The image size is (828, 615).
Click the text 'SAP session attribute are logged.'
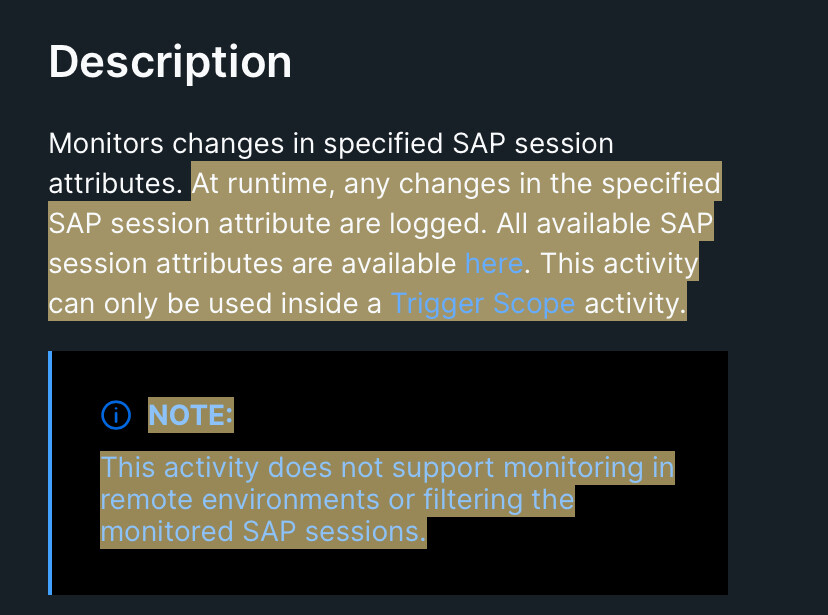tap(268, 223)
